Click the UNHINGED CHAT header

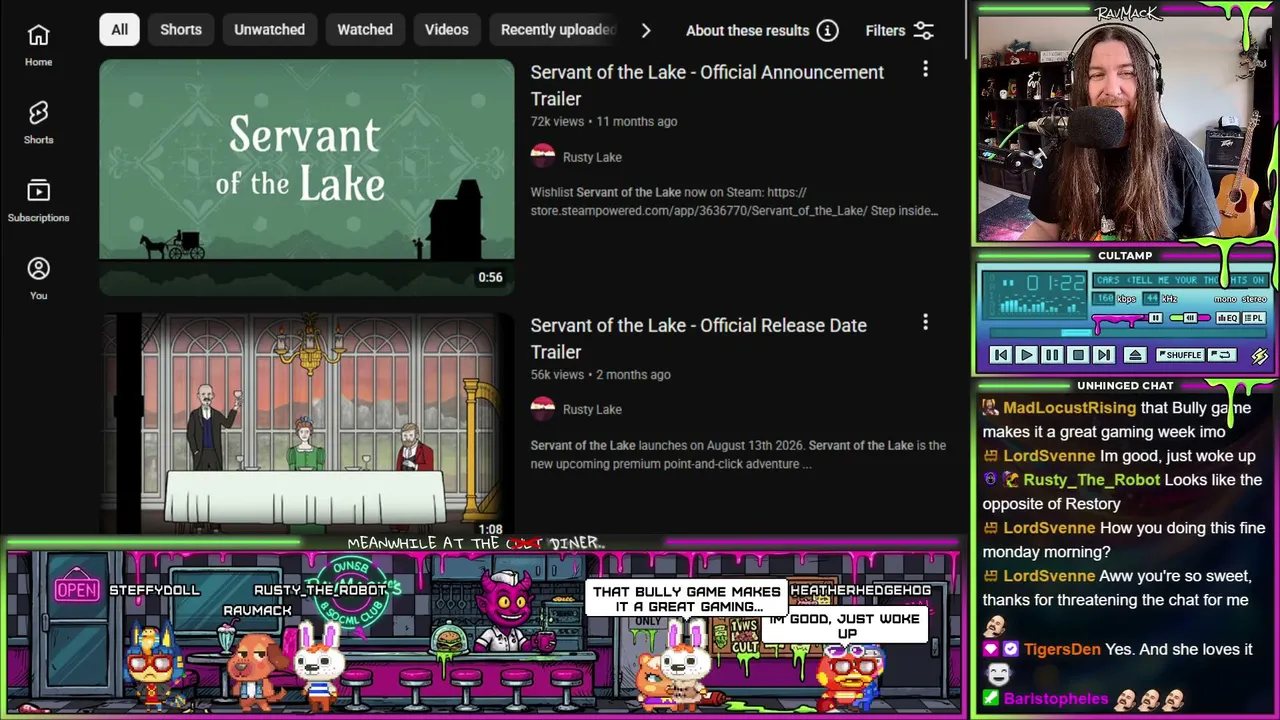coord(1125,385)
